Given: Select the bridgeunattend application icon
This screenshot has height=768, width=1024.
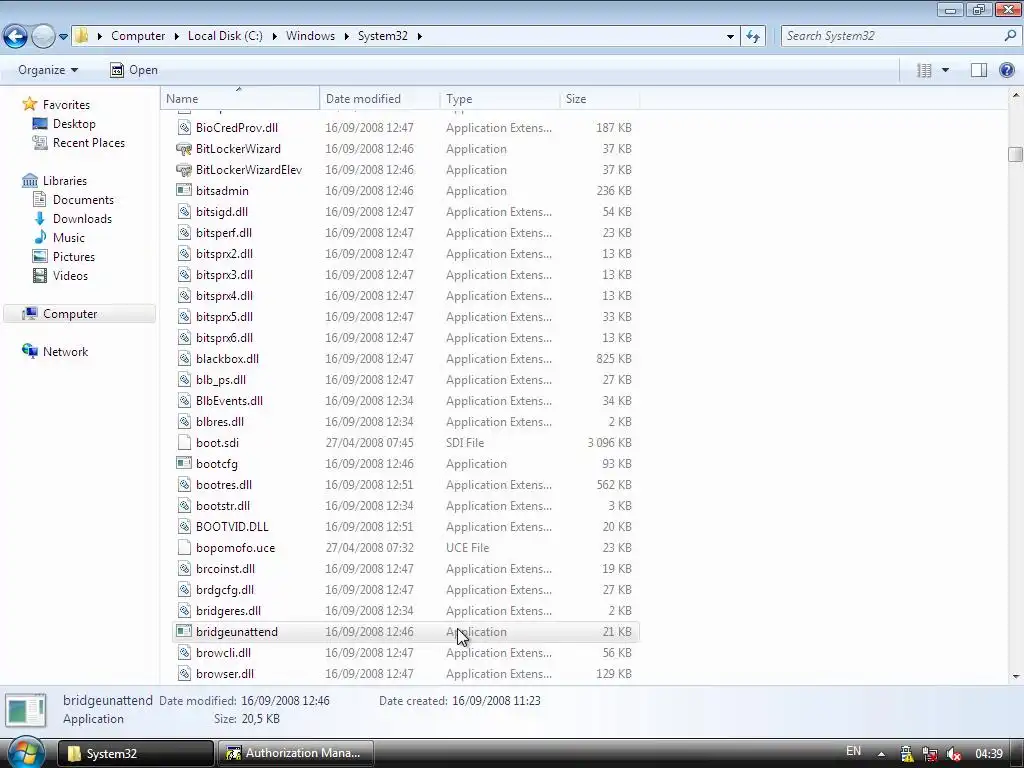Looking at the screenshot, I should 184,632.
